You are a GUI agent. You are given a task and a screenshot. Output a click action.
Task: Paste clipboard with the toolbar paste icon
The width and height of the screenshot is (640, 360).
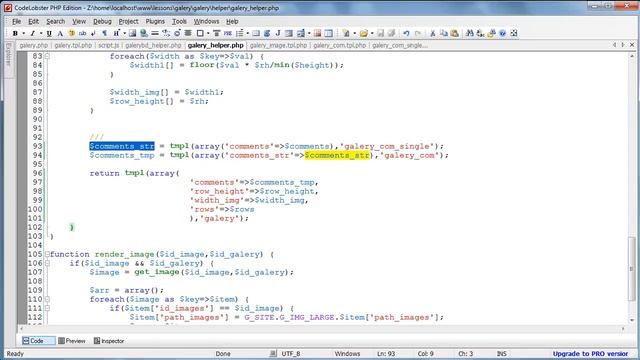coord(454,33)
